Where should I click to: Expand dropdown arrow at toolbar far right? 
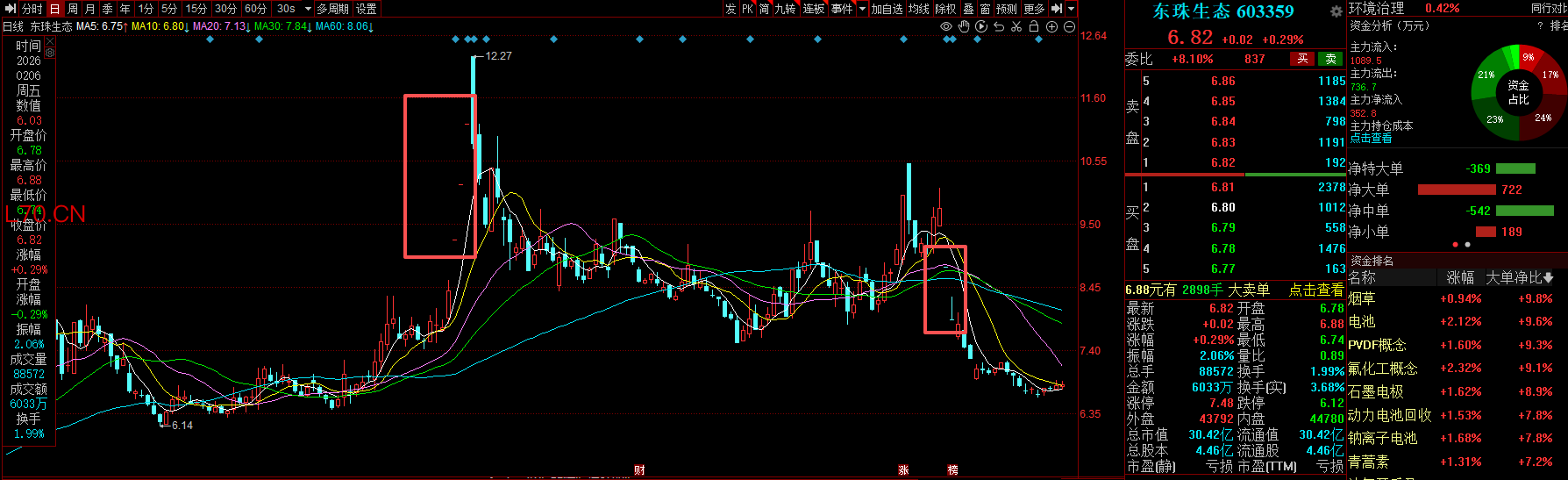(x=1072, y=9)
